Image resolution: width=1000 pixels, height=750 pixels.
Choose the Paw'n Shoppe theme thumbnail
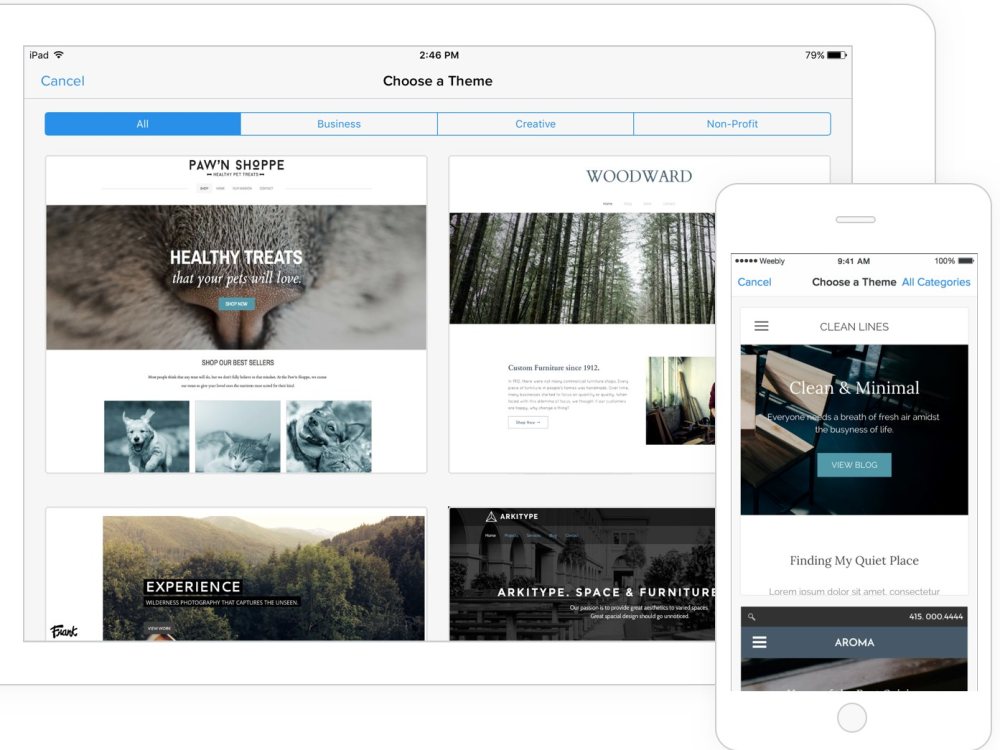pos(237,314)
